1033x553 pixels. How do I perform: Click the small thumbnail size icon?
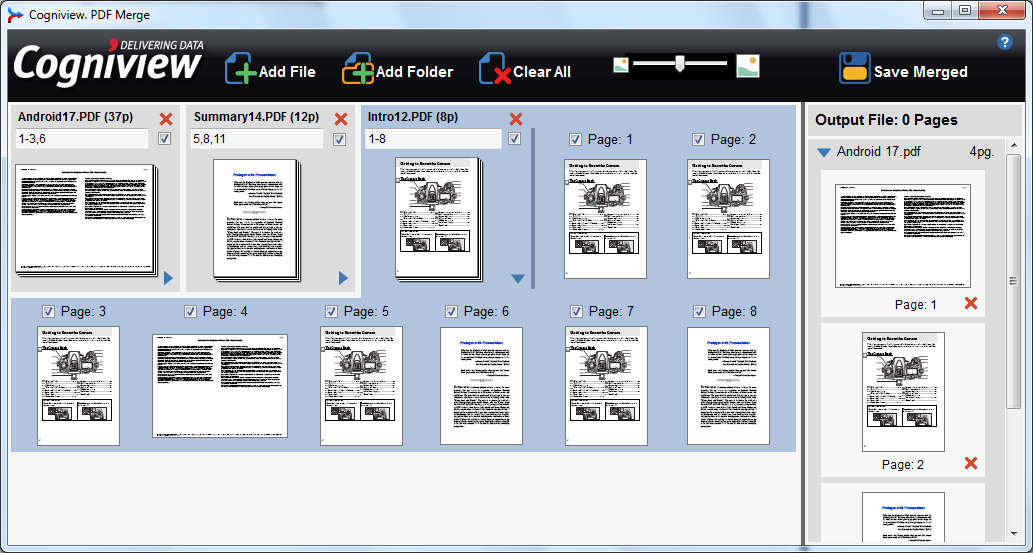click(x=621, y=65)
